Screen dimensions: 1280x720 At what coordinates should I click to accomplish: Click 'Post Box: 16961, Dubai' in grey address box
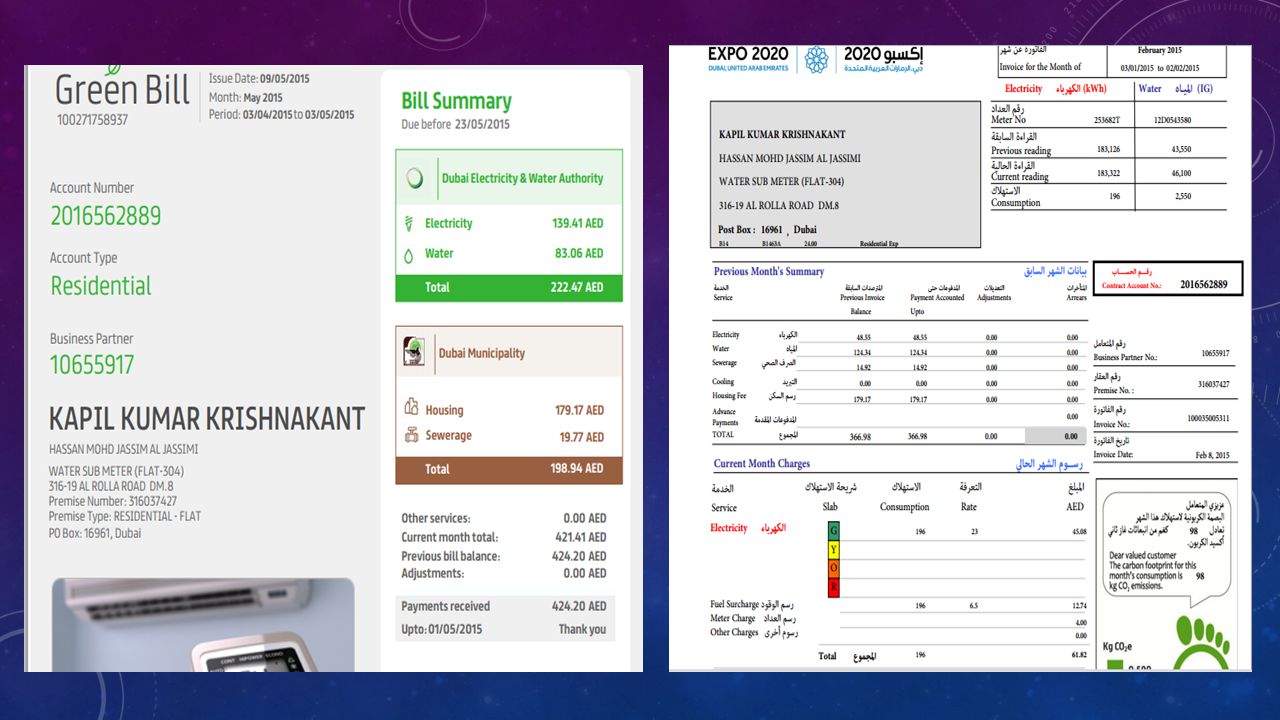point(767,230)
